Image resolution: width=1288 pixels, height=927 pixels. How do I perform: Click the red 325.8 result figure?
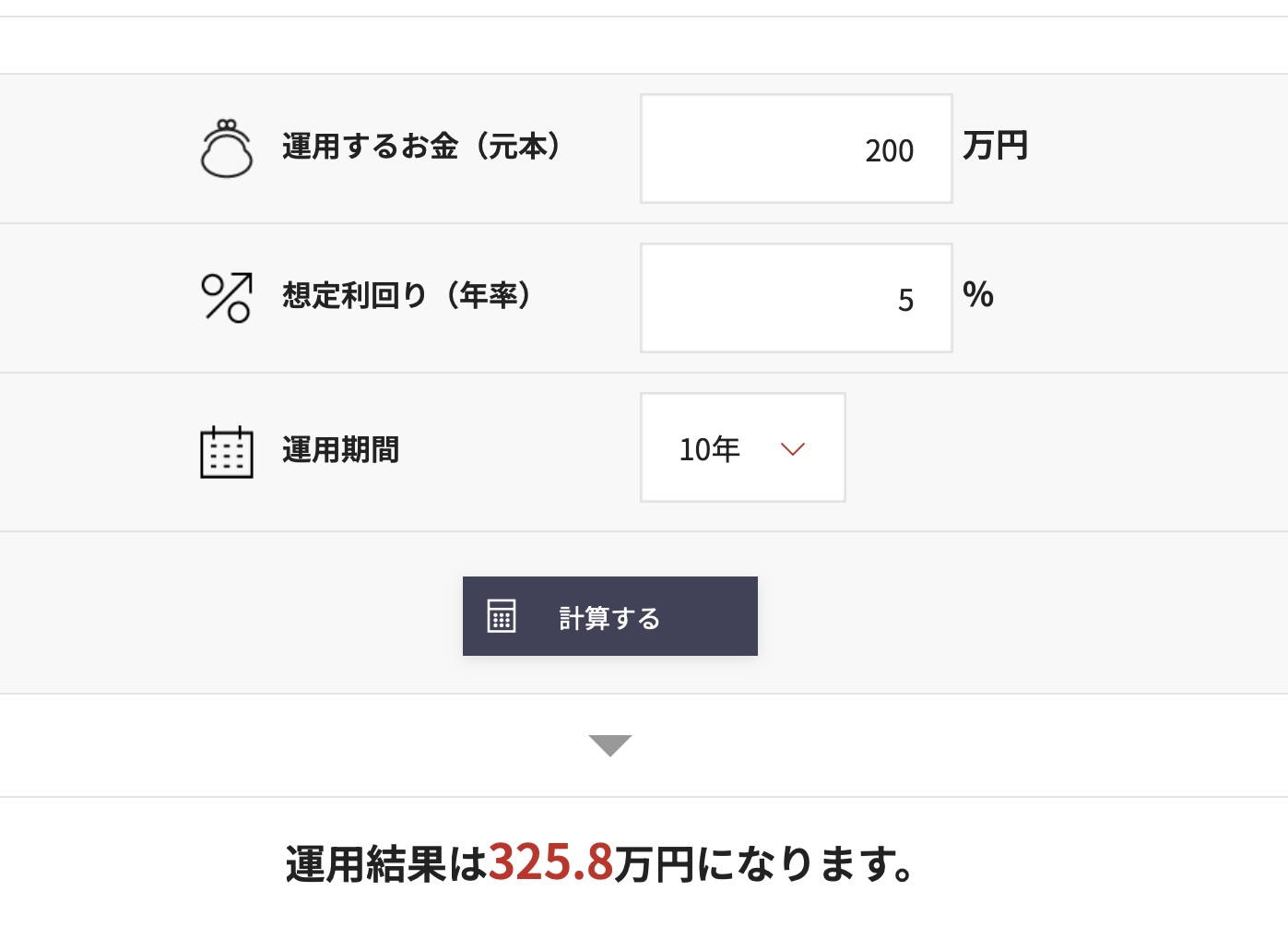coord(550,863)
